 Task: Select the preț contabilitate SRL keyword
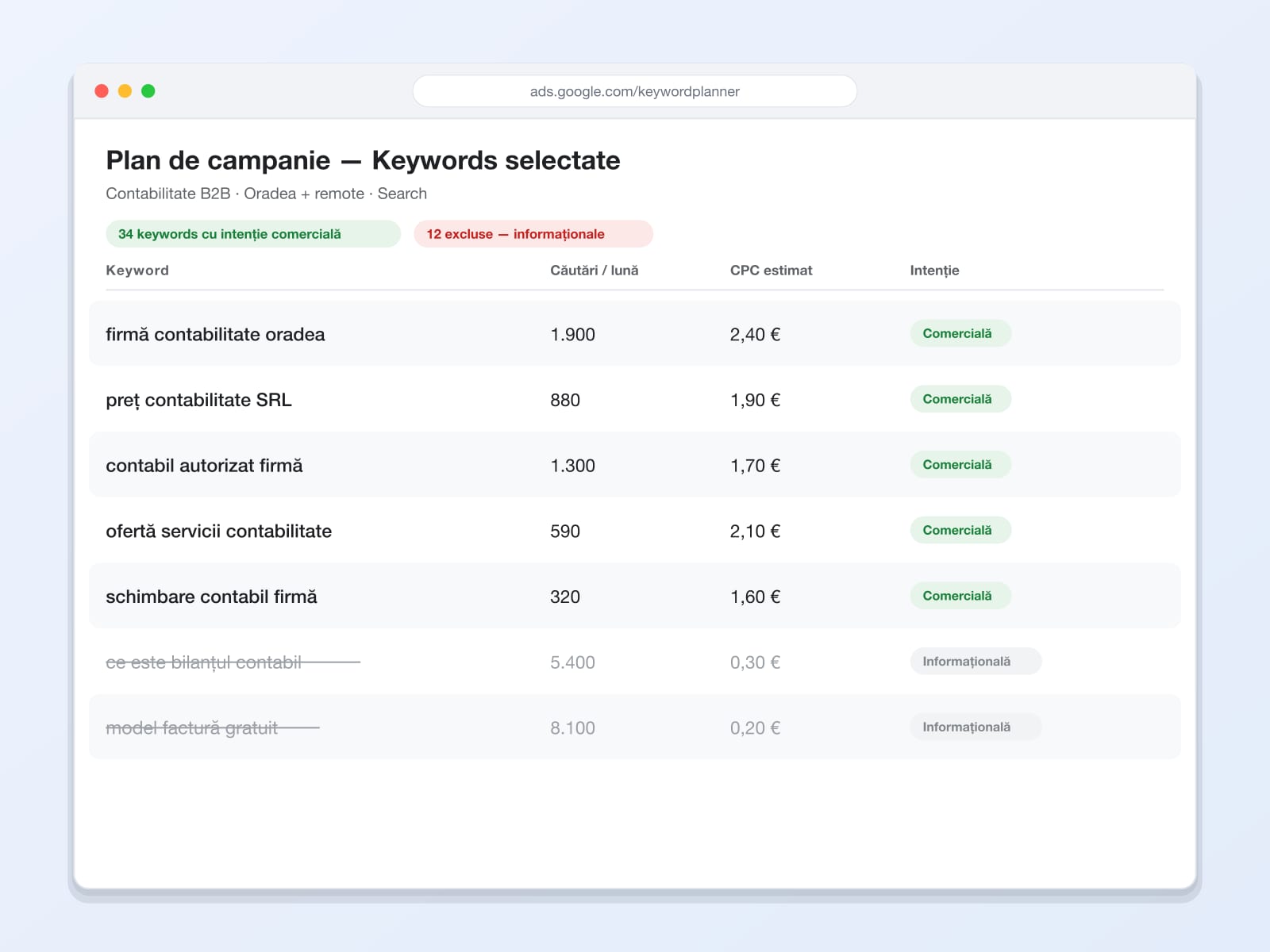click(x=198, y=400)
